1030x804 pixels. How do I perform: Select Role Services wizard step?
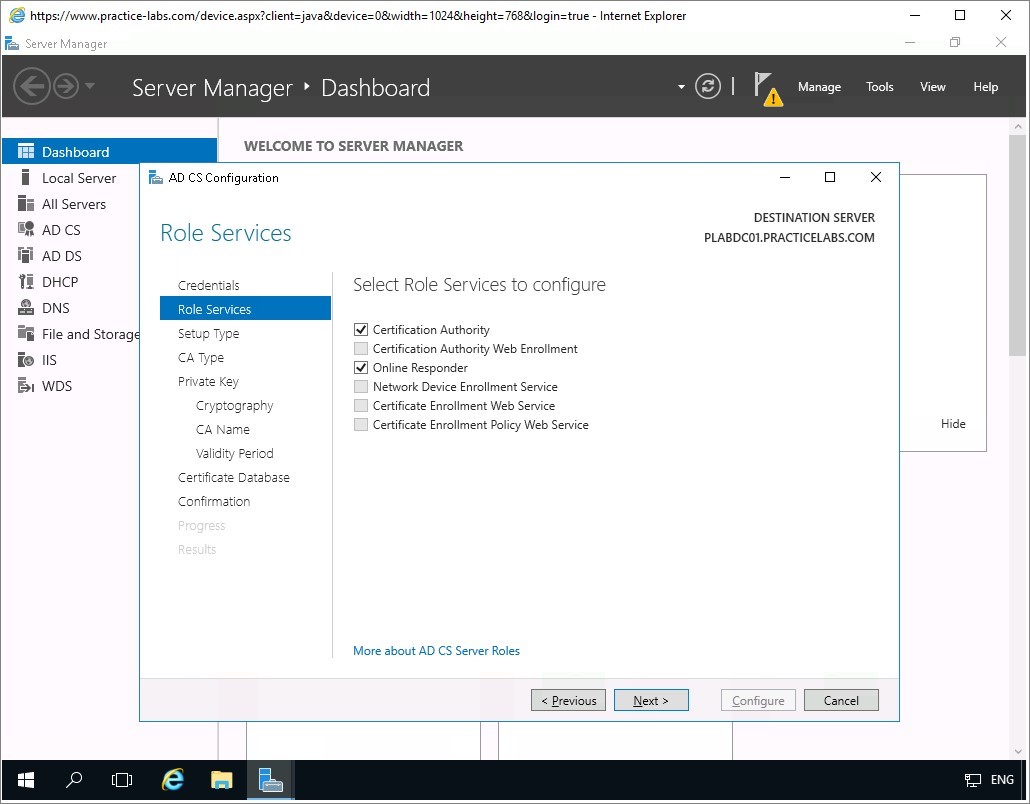(245, 309)
